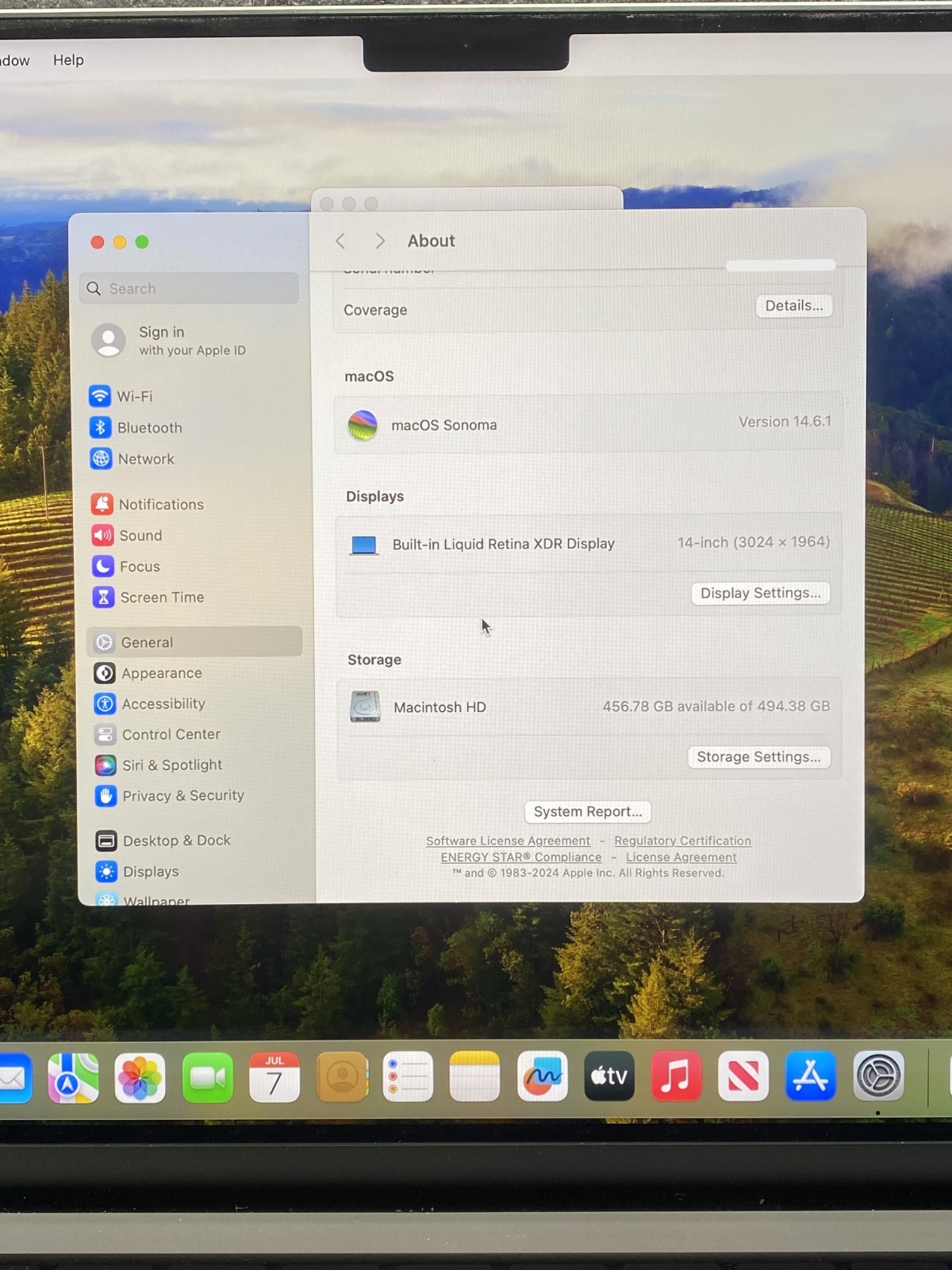Open Privacy & Security settings
The width and height of the screenshot is (952, 1270).
click(x=170, y=795)
